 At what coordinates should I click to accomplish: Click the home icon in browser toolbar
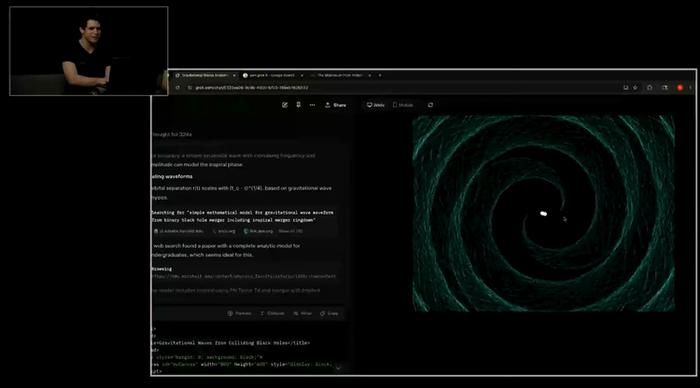click(x=650, y=88)
